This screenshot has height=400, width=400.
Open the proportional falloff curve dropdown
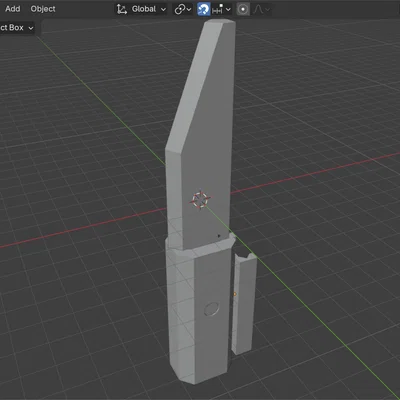[261, 9]
